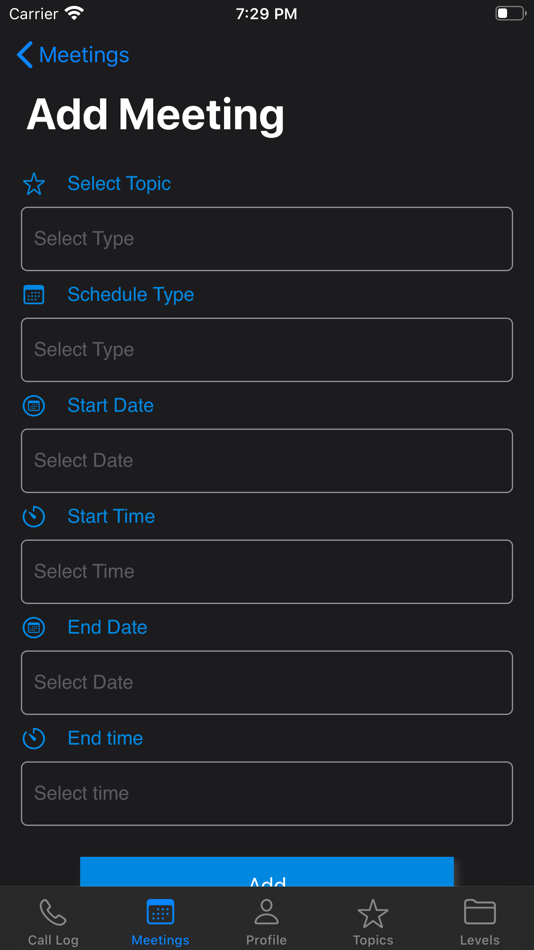The width and height of the screenshot is (534, 950).
Task: Tap the star icon beside Select Topic
Action: coord(34,184)
